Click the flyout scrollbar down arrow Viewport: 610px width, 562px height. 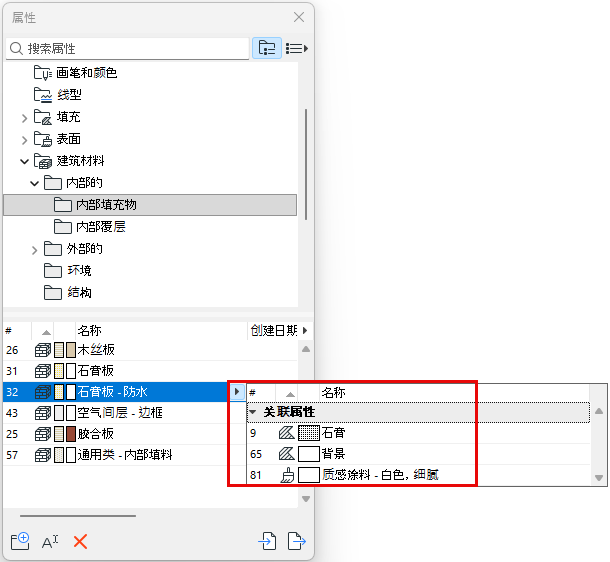click(x=599, y=478)
